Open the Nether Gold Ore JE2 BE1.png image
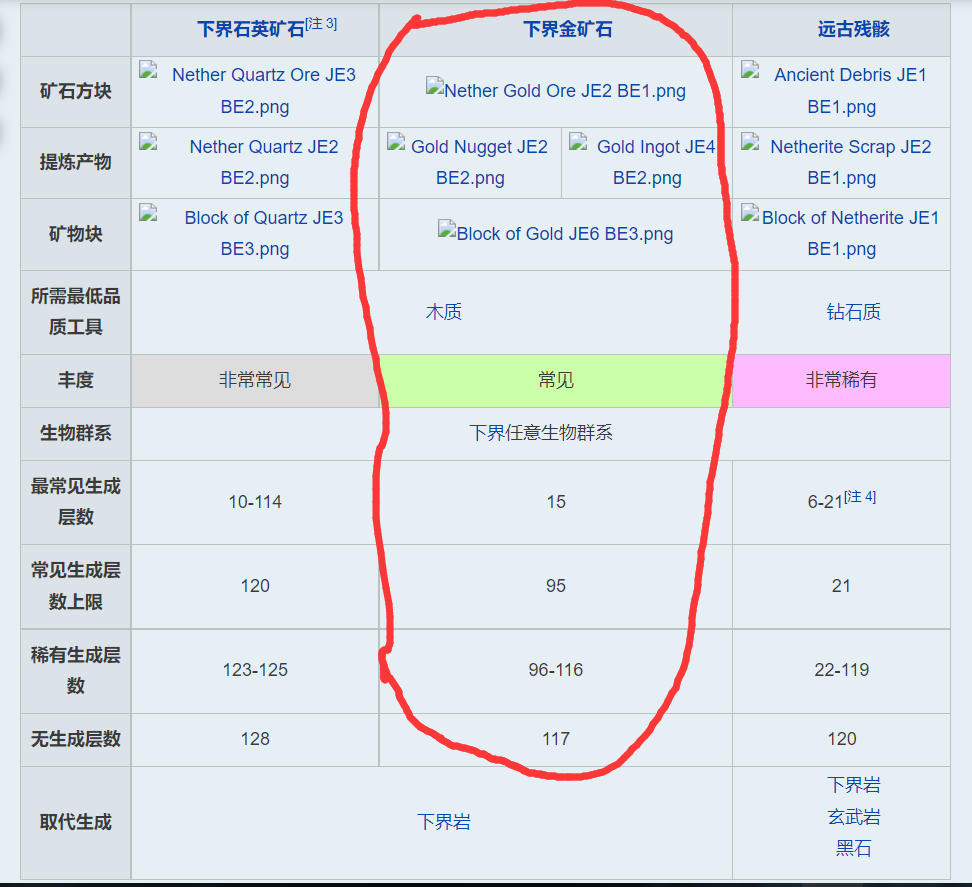Screen dimensions: 972x887 pyautogui.click(x=556, y=91)
